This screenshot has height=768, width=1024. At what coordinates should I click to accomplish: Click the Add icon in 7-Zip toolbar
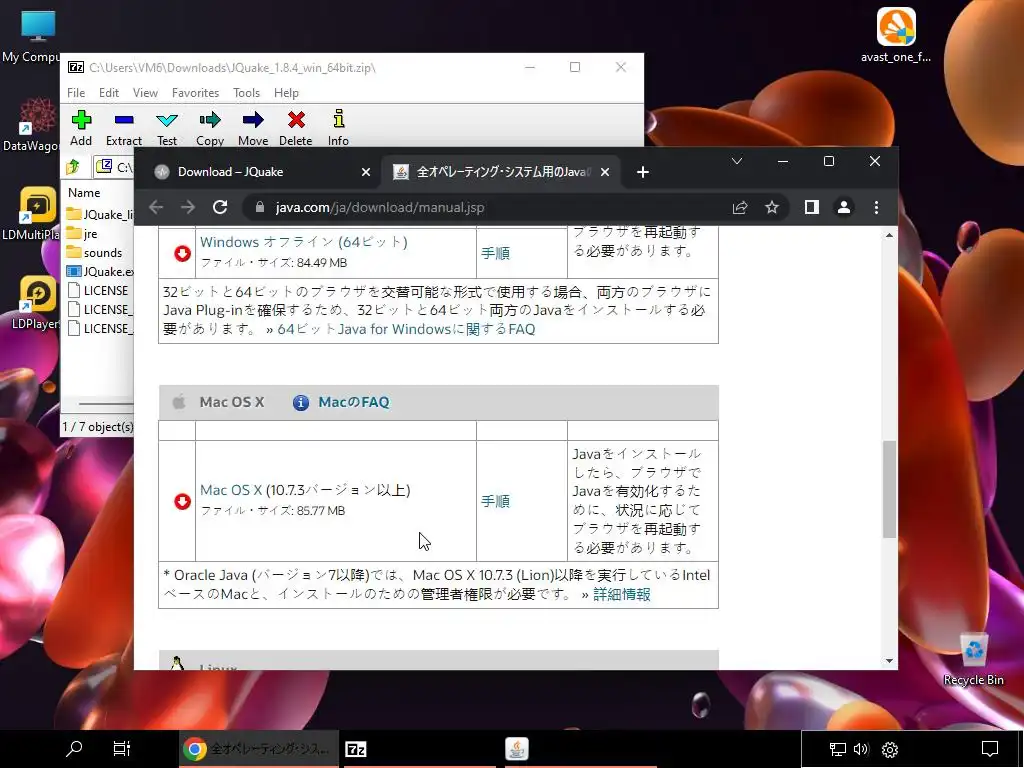coord(81,120)
